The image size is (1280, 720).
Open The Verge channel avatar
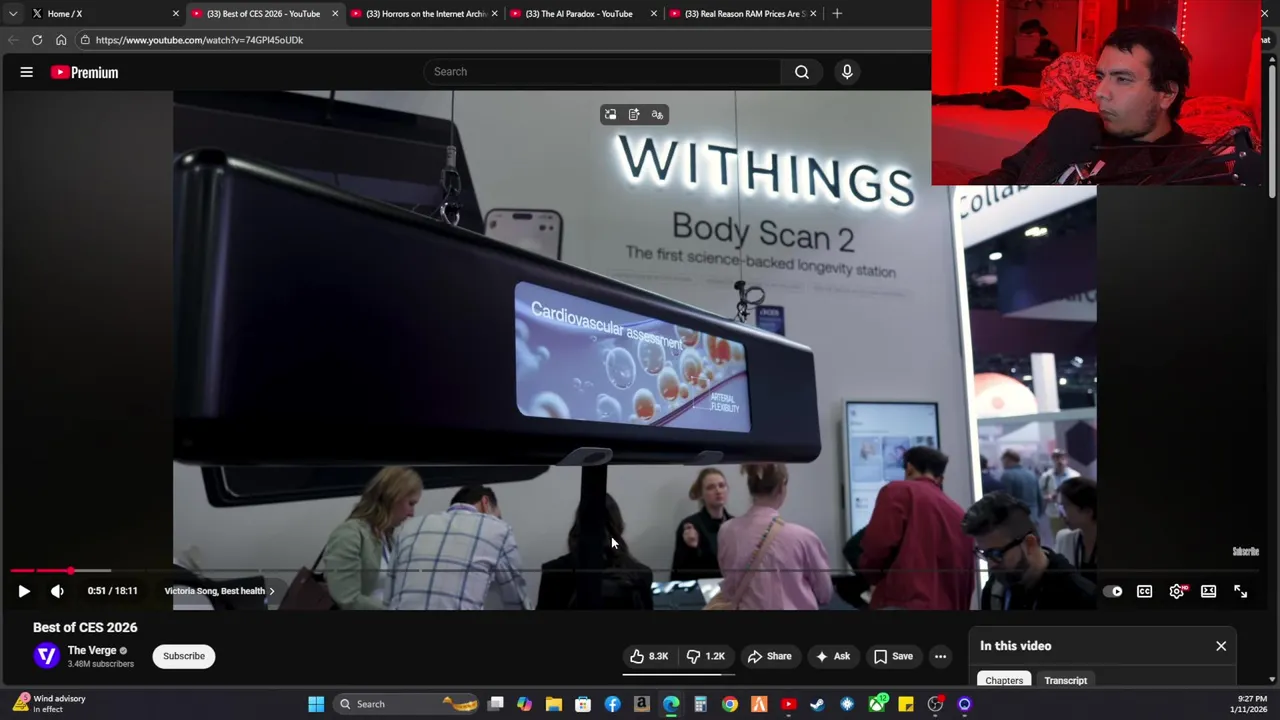coord(46,656)
